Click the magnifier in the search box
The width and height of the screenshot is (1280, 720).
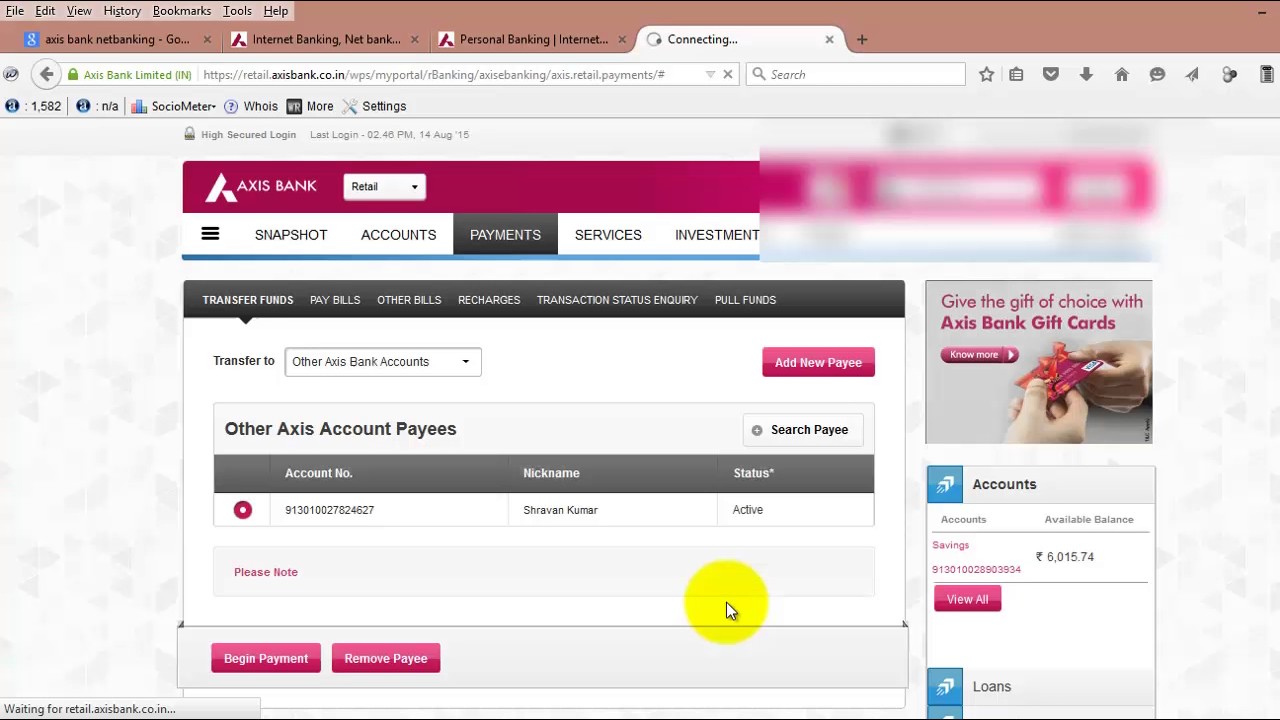[759, 74]
